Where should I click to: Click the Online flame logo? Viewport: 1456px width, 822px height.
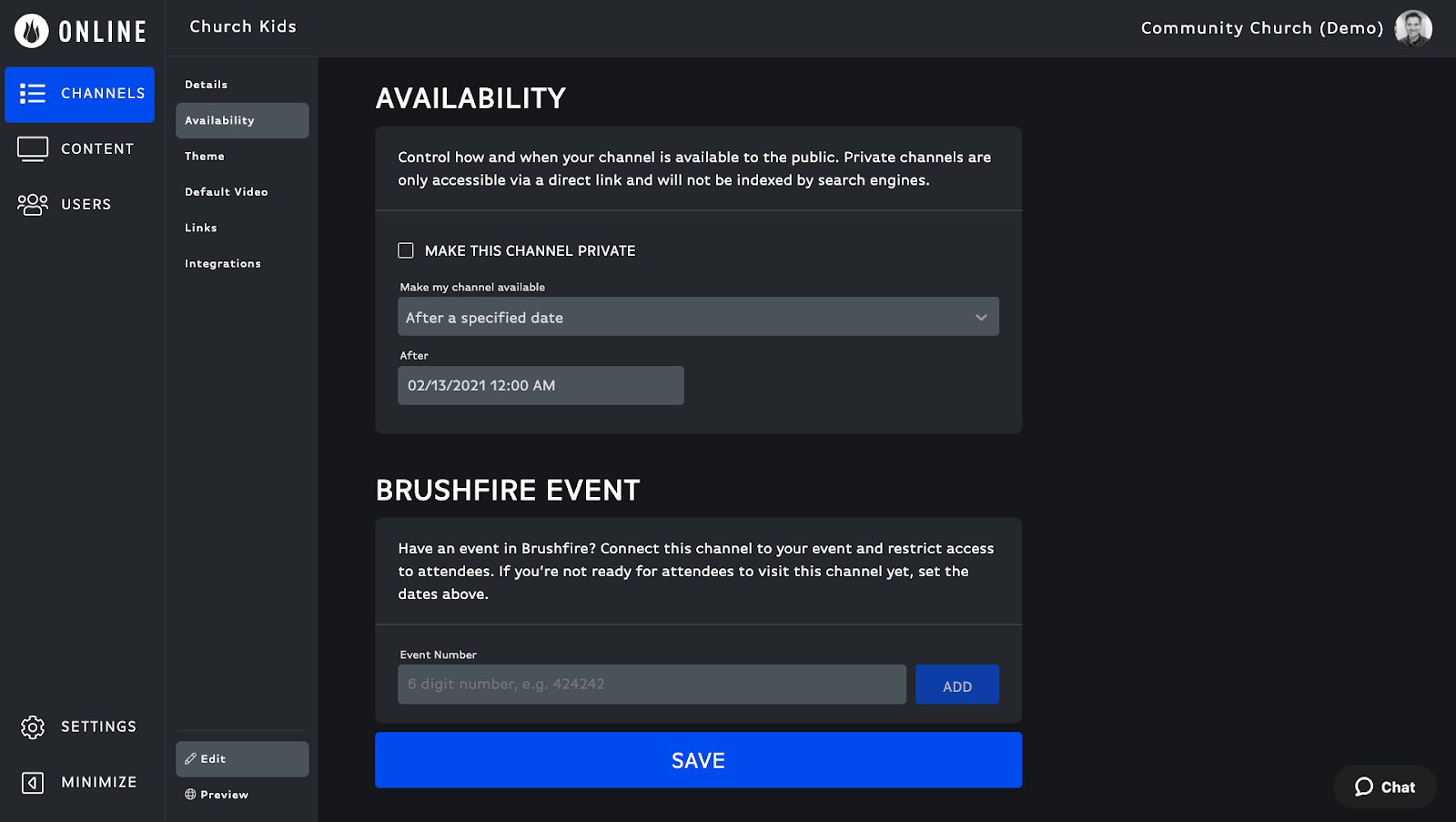point(29,29)
